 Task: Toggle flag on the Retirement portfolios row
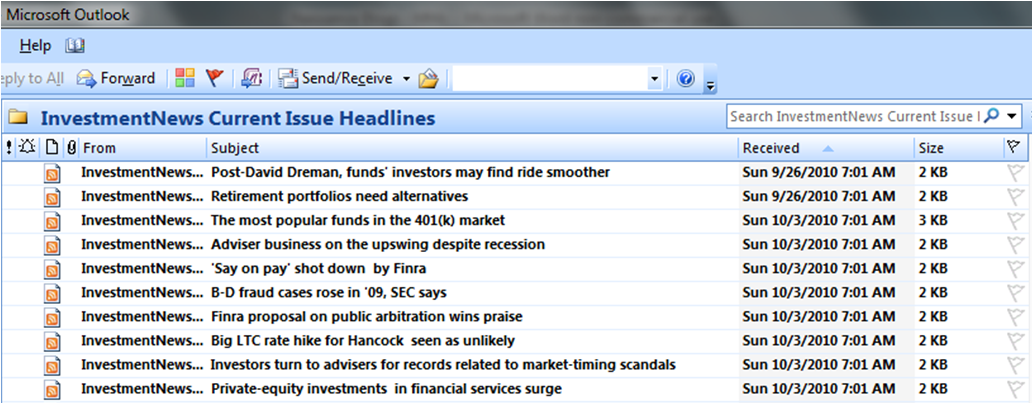point(1015,197)
